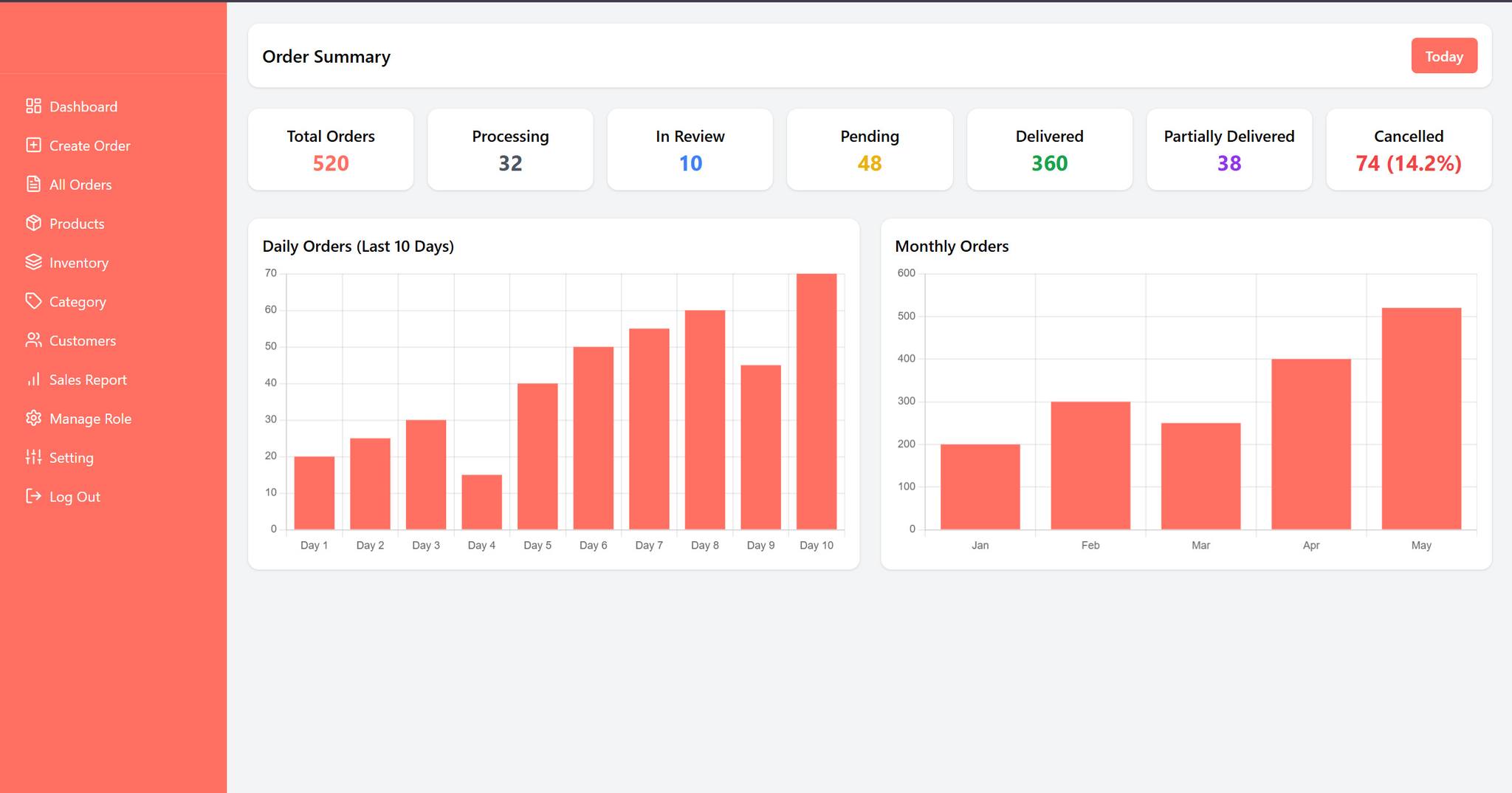Click the Category tag icon

(33, 301)
